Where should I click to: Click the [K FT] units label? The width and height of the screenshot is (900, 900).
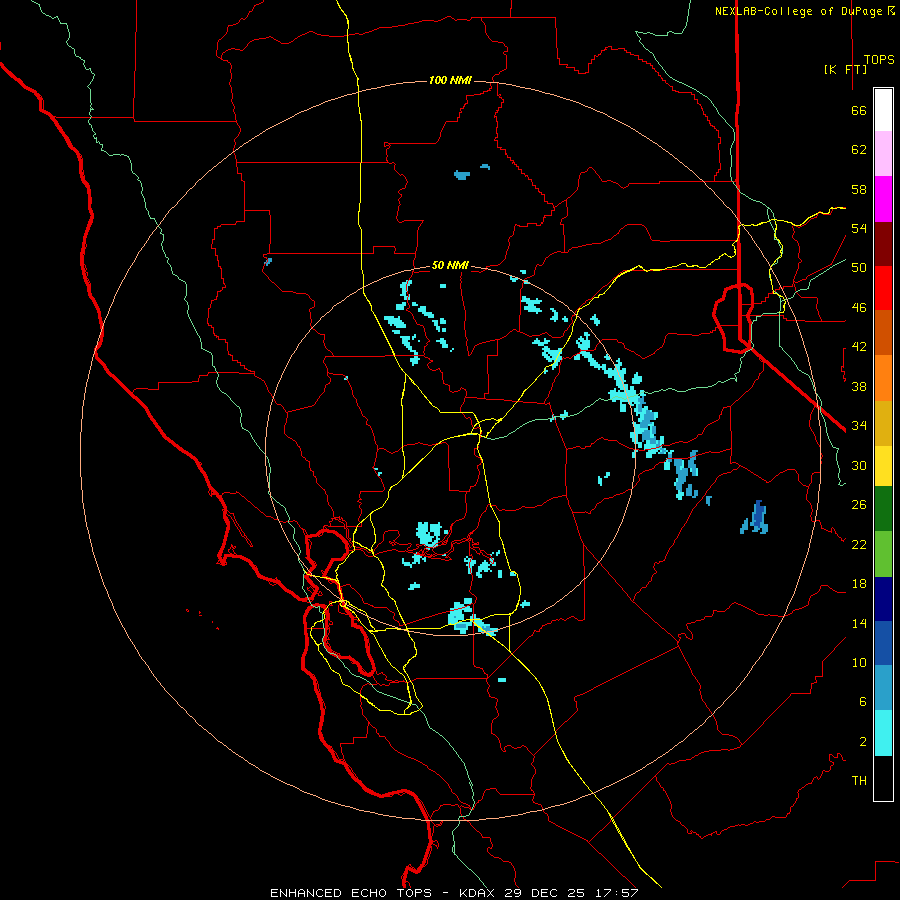[x=845, y=69]
